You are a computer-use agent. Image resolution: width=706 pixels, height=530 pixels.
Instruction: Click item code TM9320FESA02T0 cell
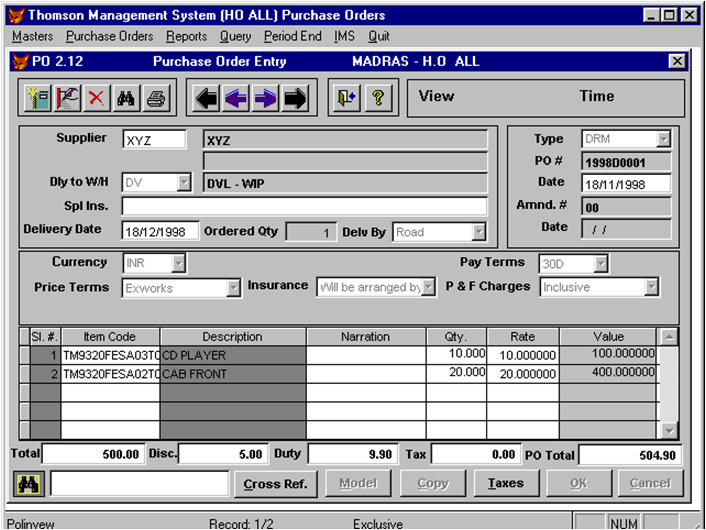click(x=111, y=374)
